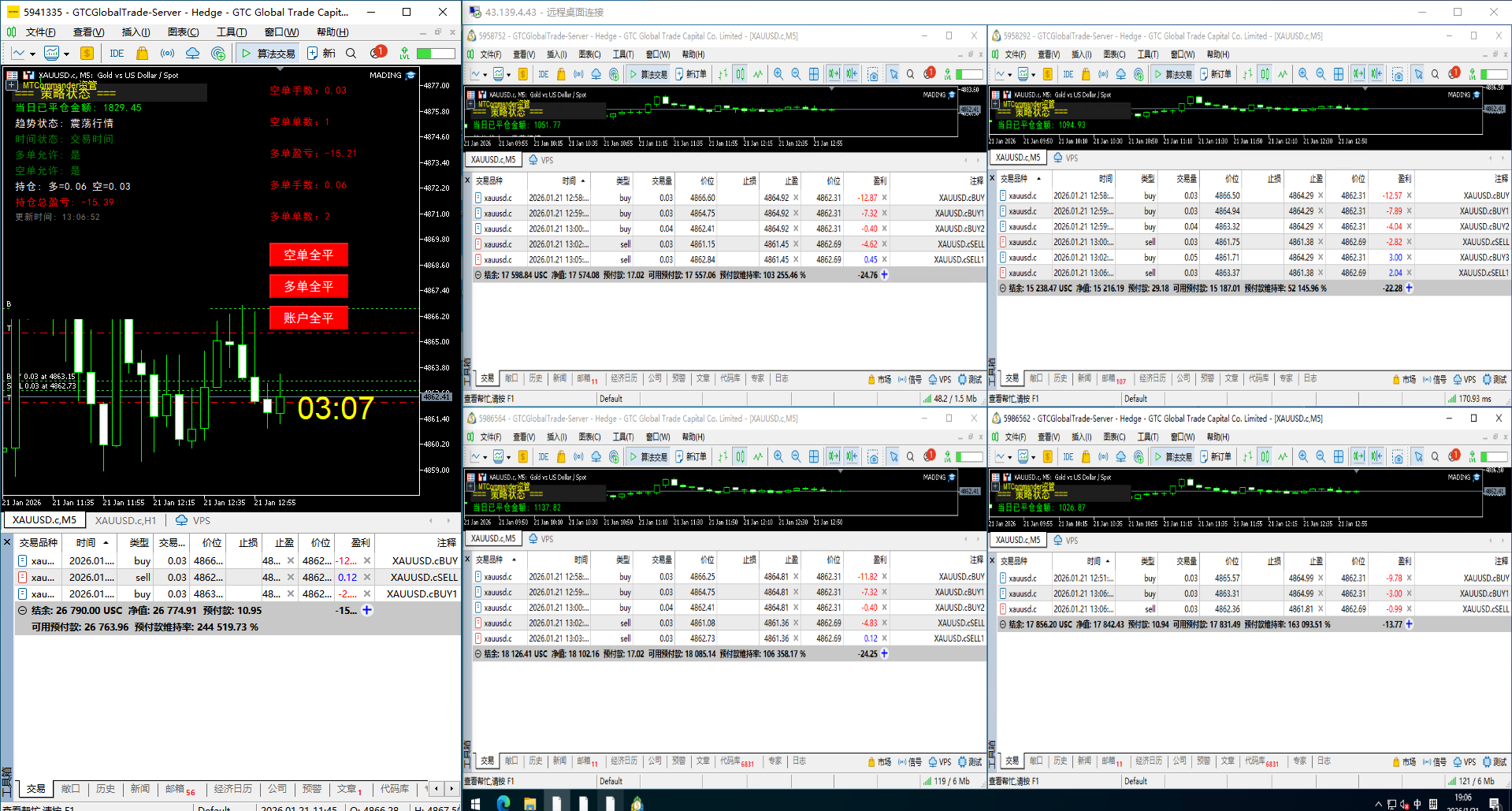Click green connection level bar in 5941335

pos(436,54)
